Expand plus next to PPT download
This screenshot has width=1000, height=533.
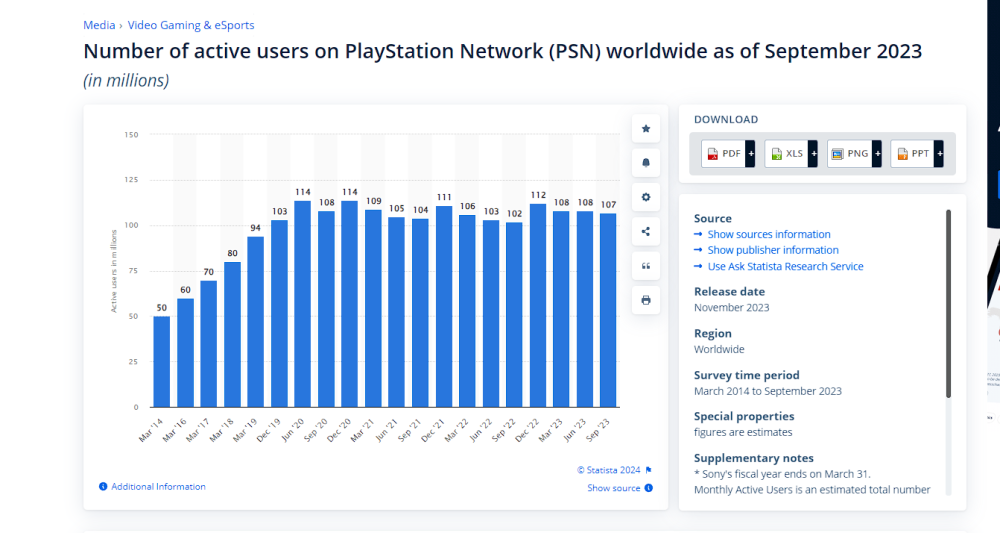coord(939,153)
